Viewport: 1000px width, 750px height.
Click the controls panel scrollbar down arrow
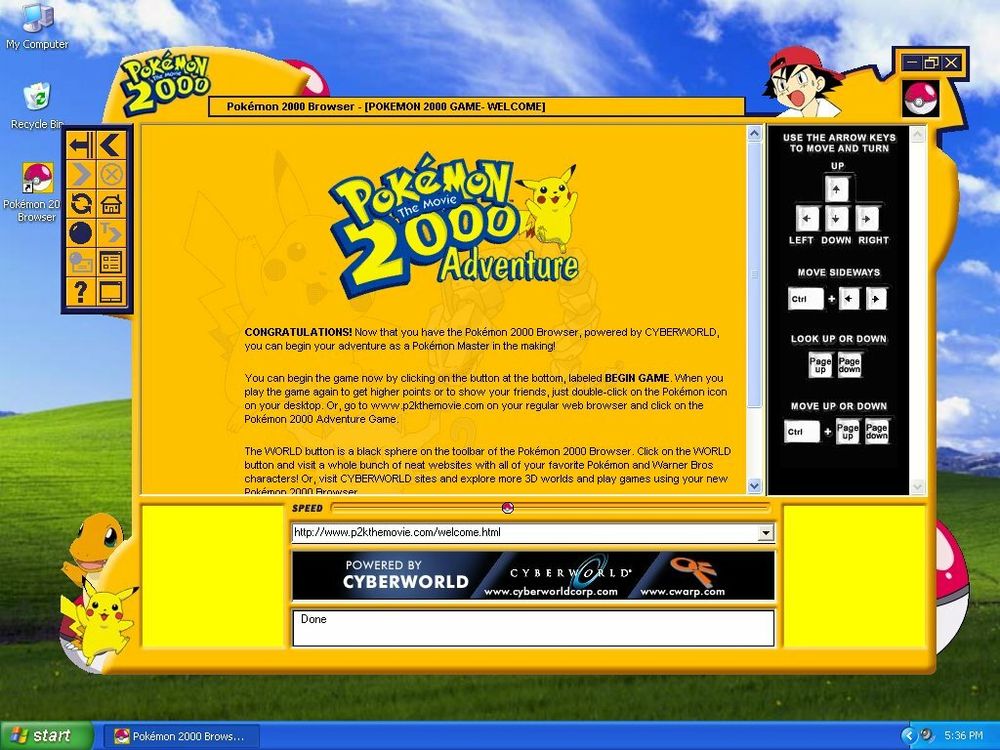(x=918, y=487)
